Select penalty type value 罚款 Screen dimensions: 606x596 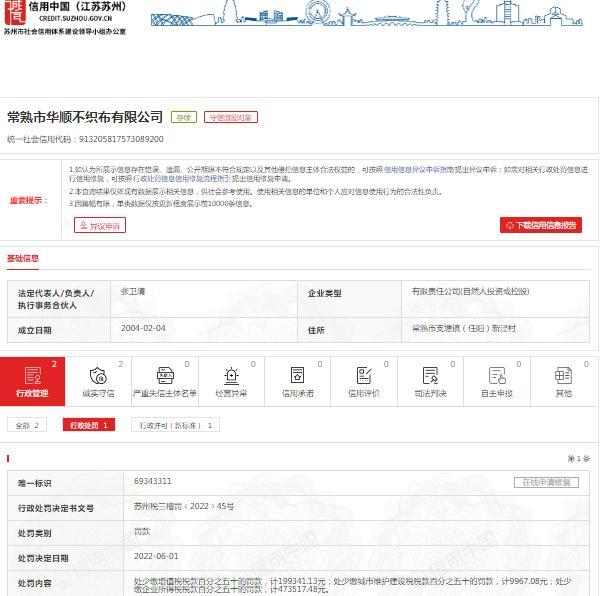point(141,531)
